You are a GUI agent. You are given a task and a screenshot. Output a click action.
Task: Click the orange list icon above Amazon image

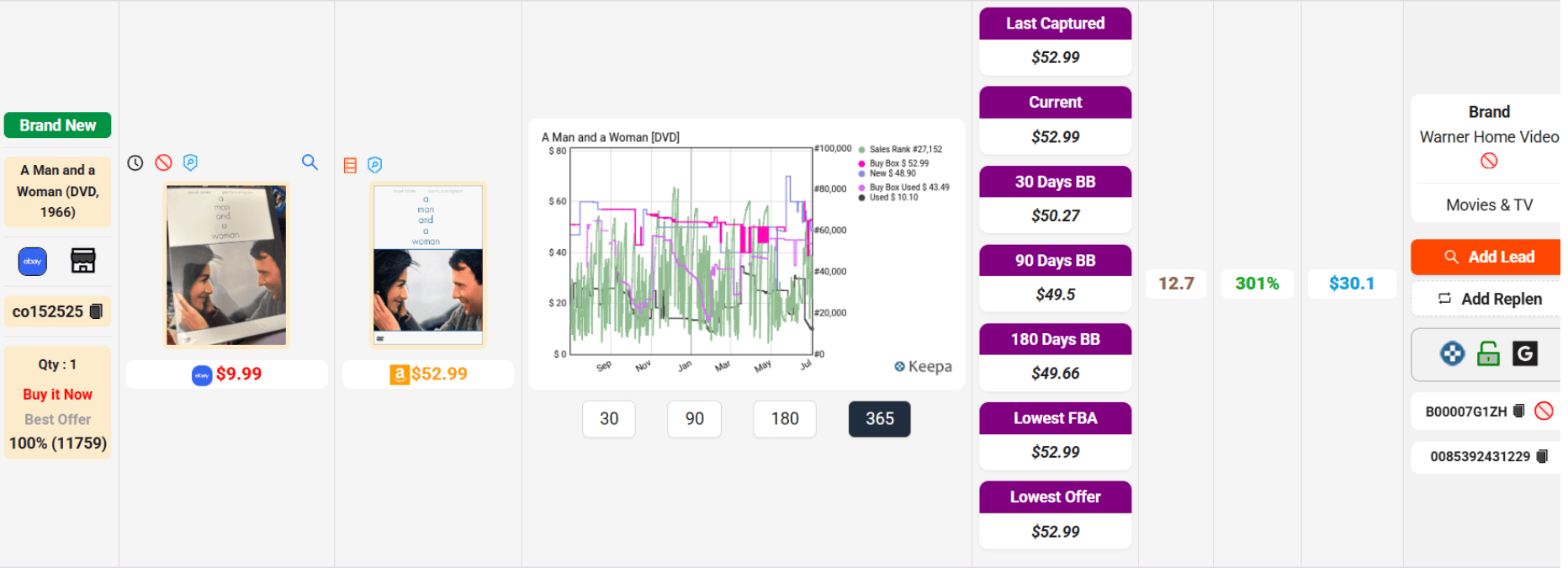(351, 165)
